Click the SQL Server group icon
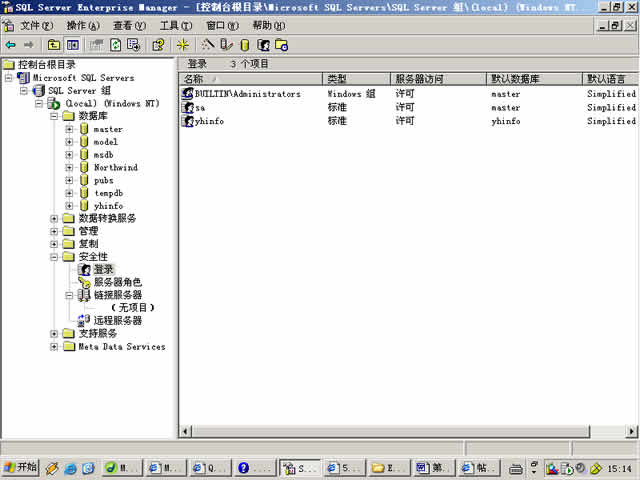 tap(39, 91)
